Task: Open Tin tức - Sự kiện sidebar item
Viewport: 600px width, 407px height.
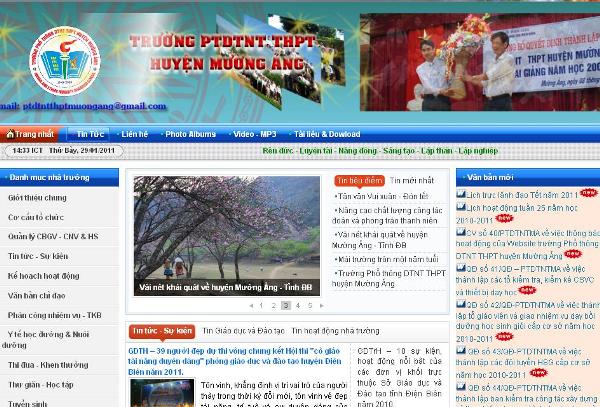Action: coord(38,256)
